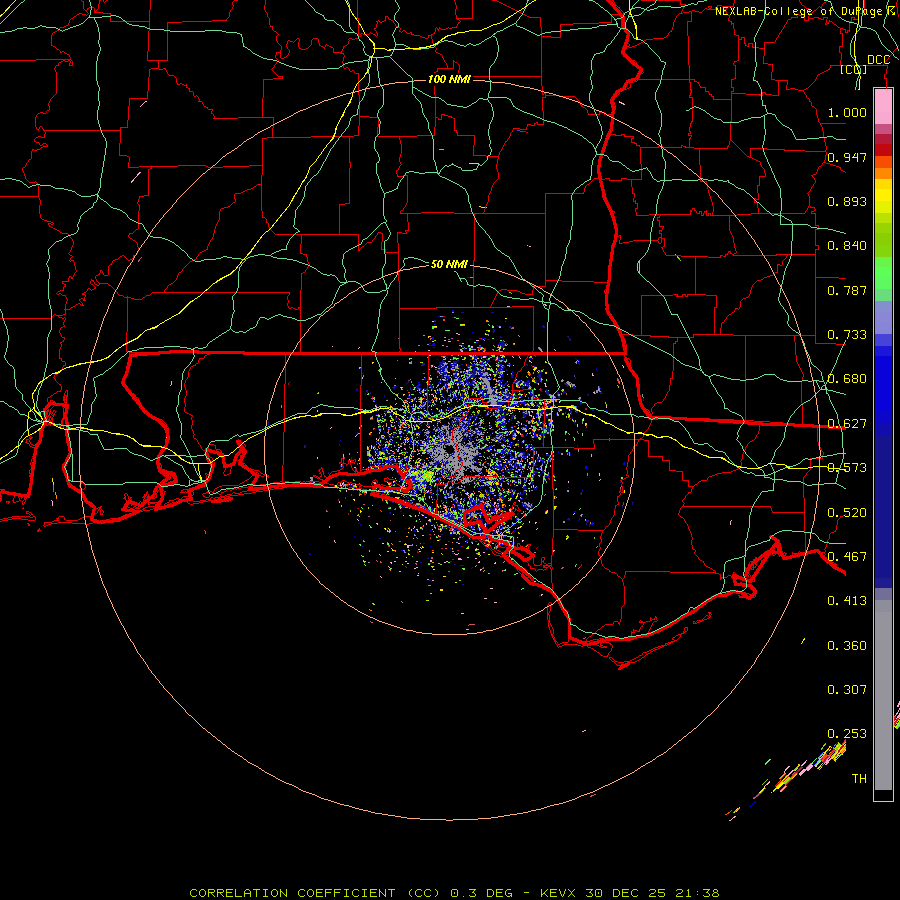
Task: Pick the gray color bar segment beside 0.307
Action: [883, 695]
